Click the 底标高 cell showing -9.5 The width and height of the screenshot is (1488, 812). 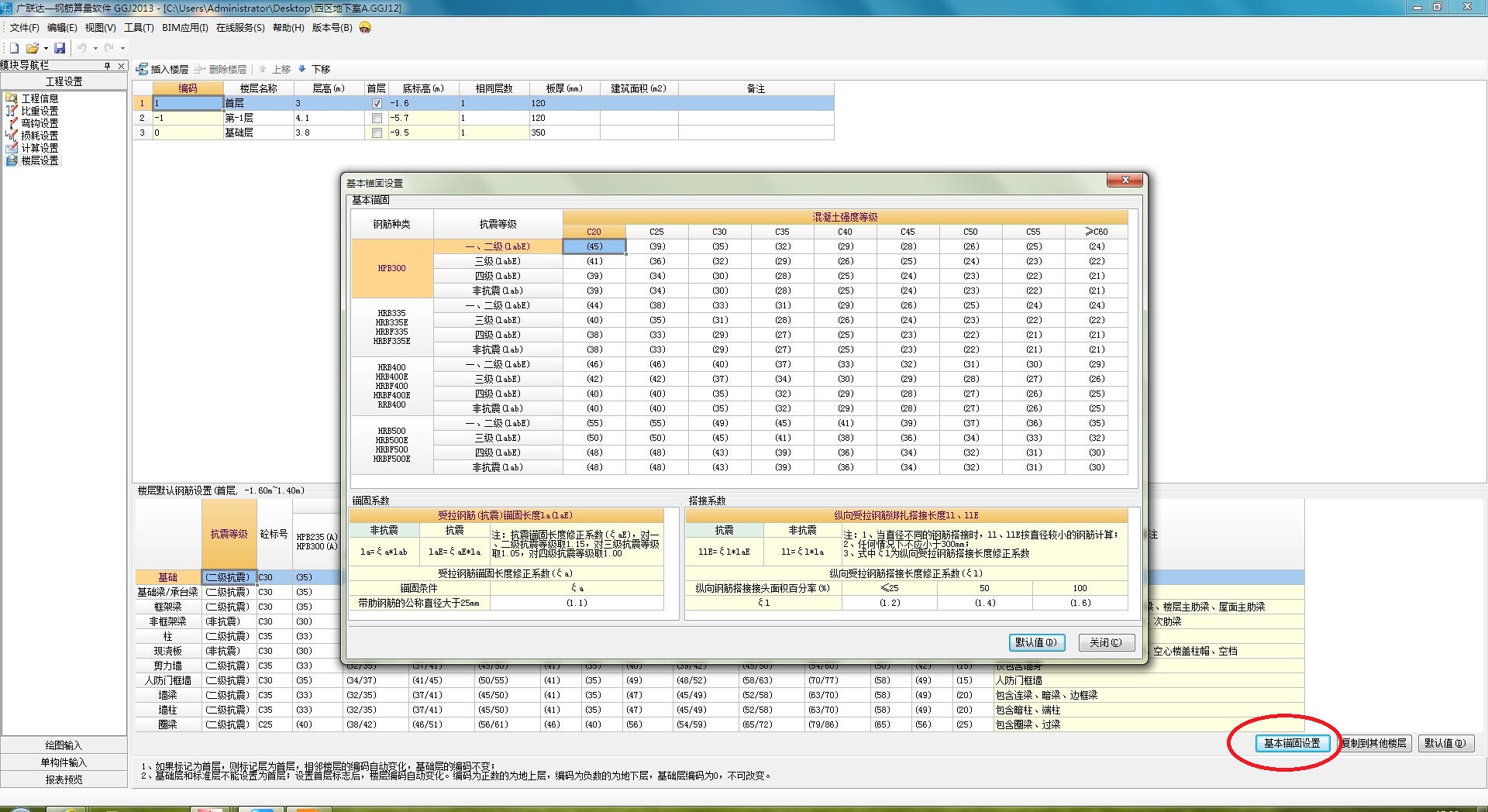(x=423, y=132)
